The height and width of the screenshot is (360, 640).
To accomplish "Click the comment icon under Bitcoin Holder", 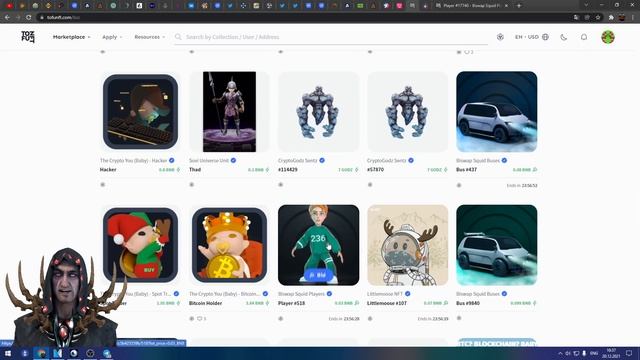I will click(x=200, y=318).
